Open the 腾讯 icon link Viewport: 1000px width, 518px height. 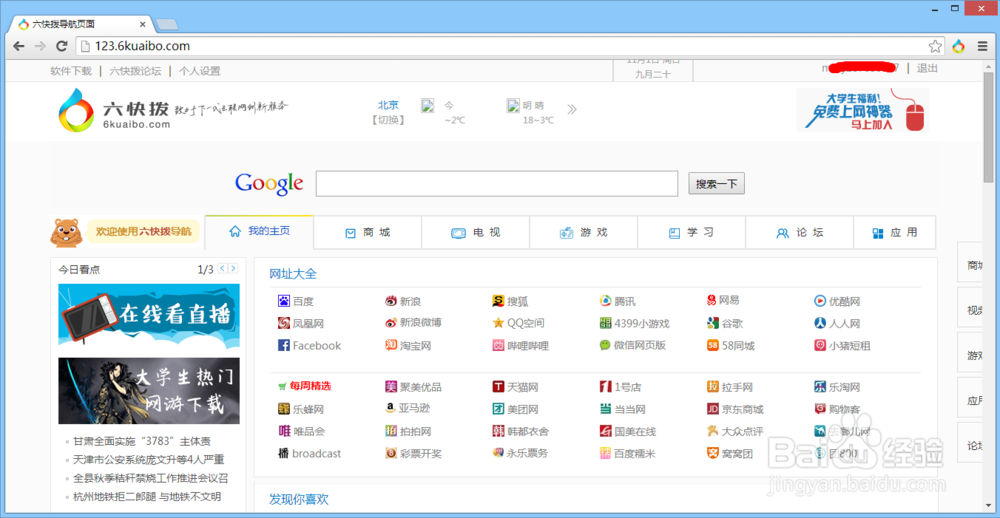[605, 301]
